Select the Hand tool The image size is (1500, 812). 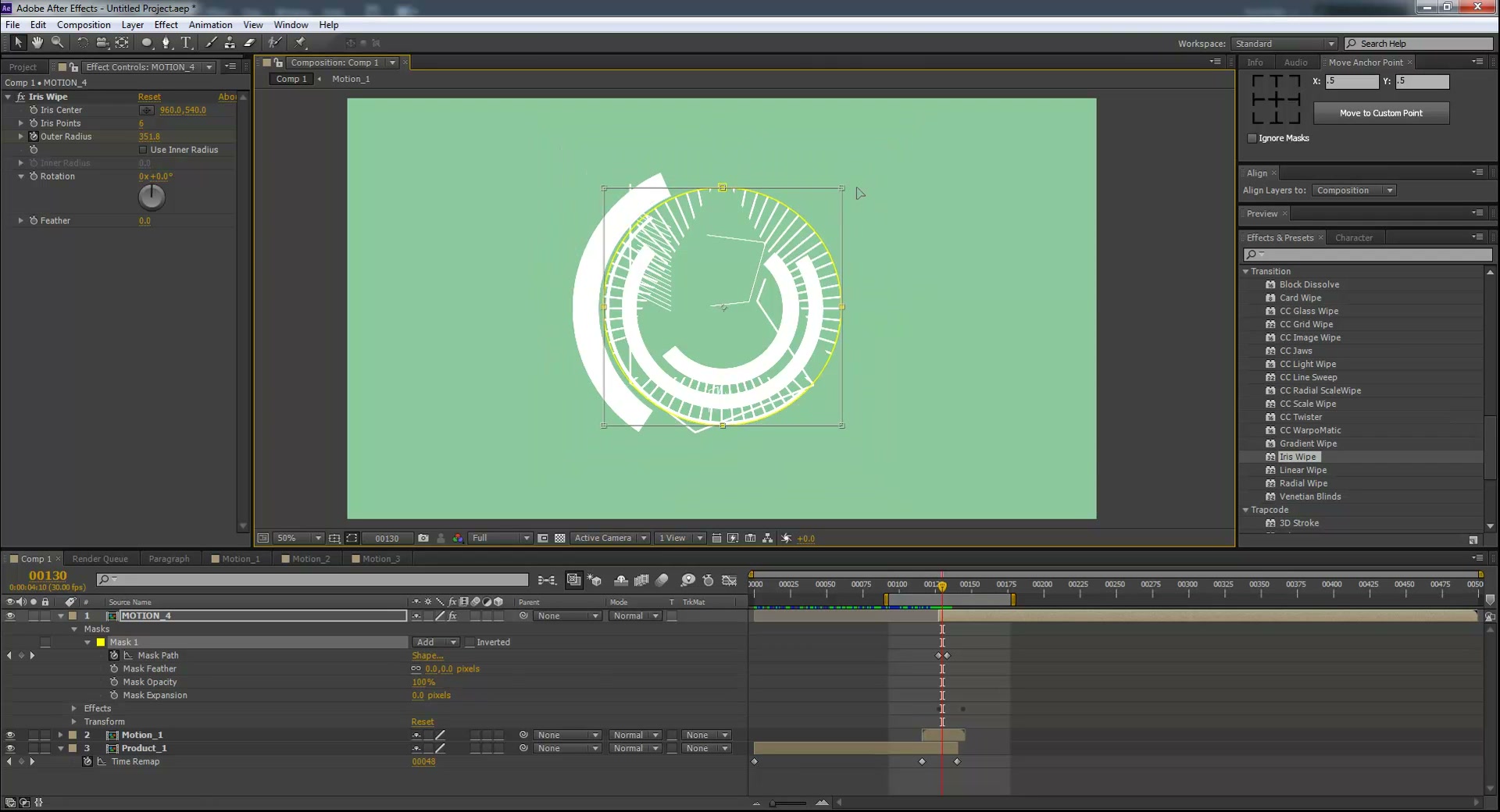click(x=37, y=42)
